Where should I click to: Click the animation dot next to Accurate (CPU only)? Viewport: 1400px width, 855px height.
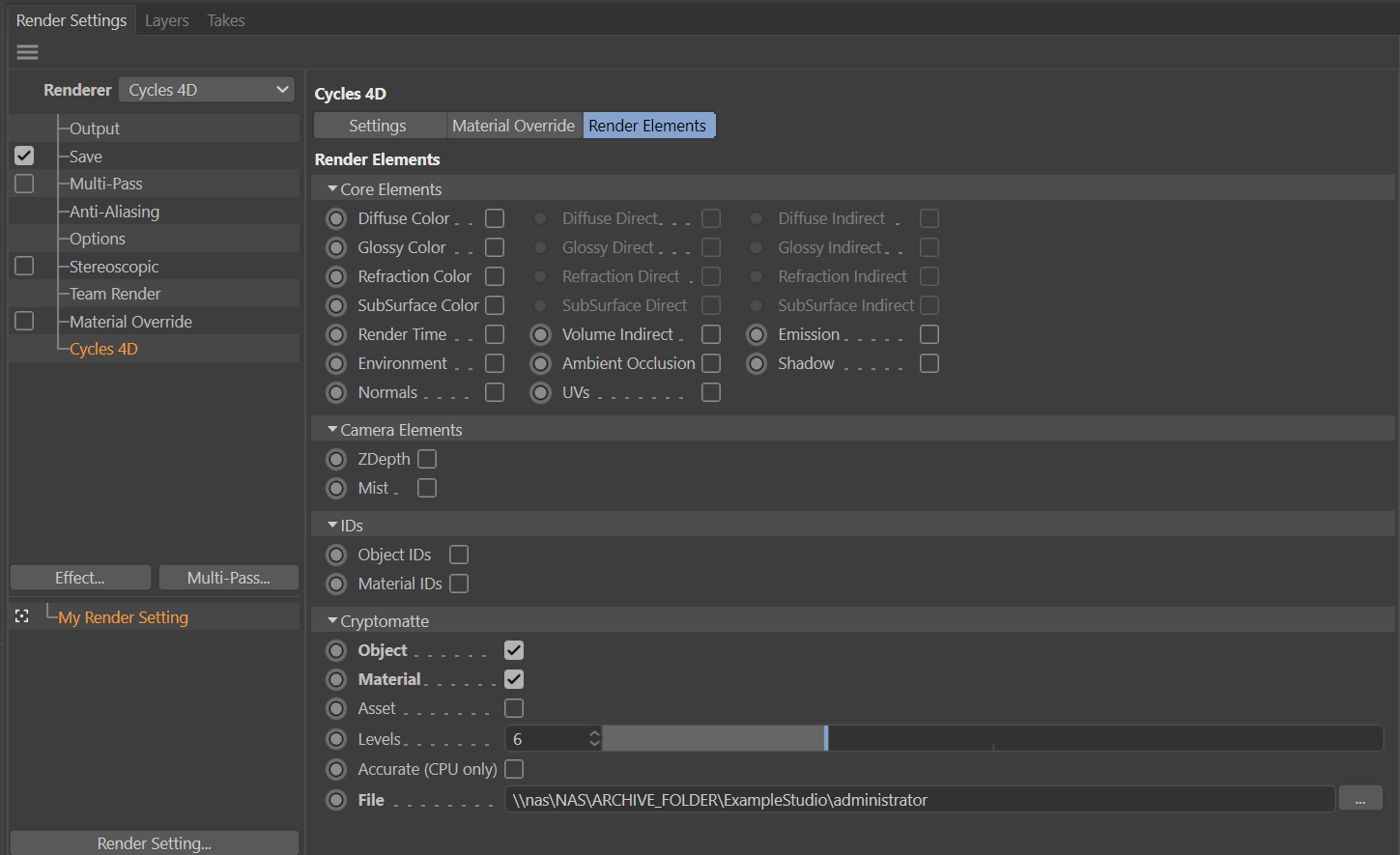[336, 769]
